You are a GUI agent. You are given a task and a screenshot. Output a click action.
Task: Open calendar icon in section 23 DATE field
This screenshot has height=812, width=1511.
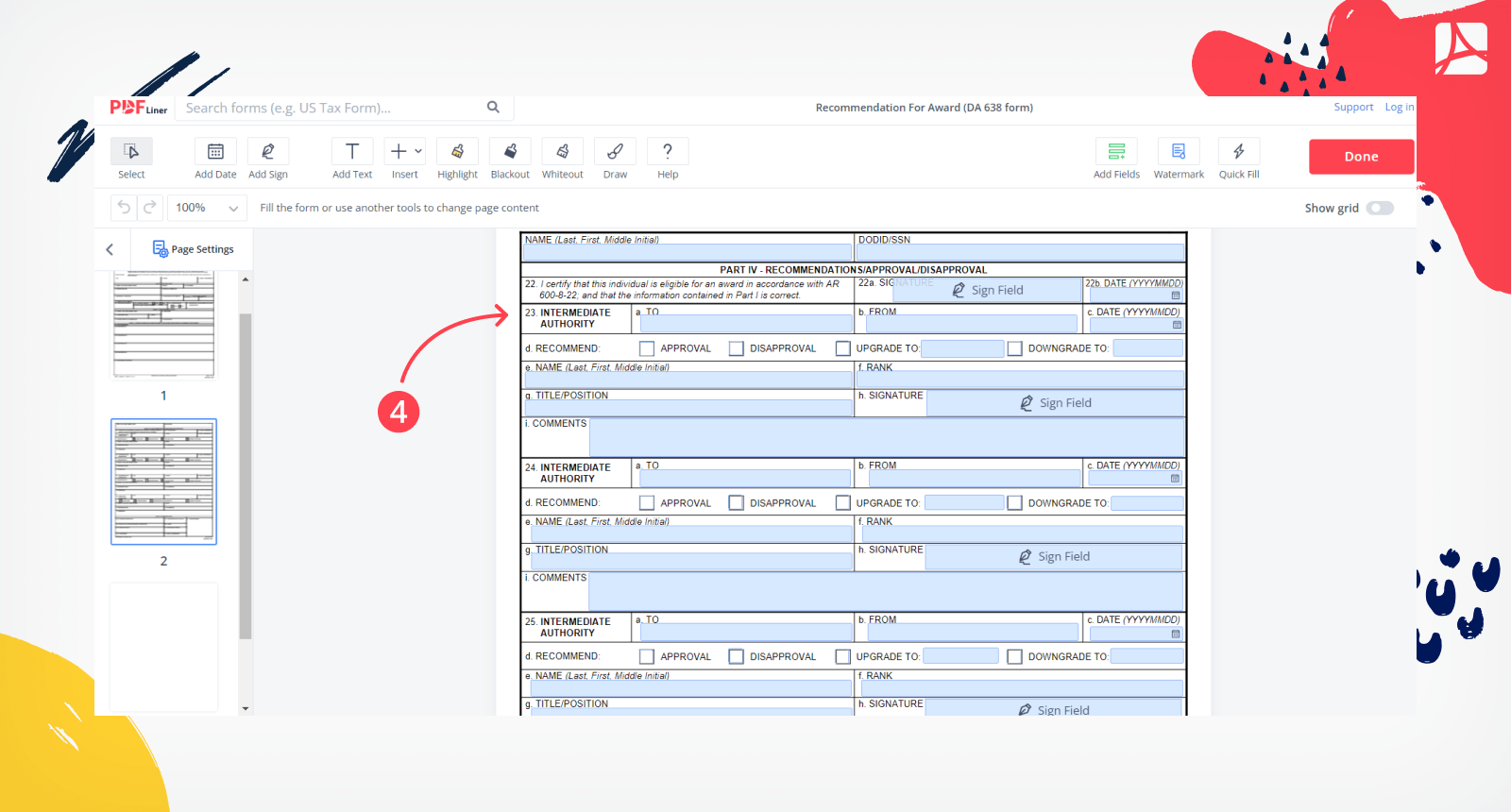point(1177,325)
